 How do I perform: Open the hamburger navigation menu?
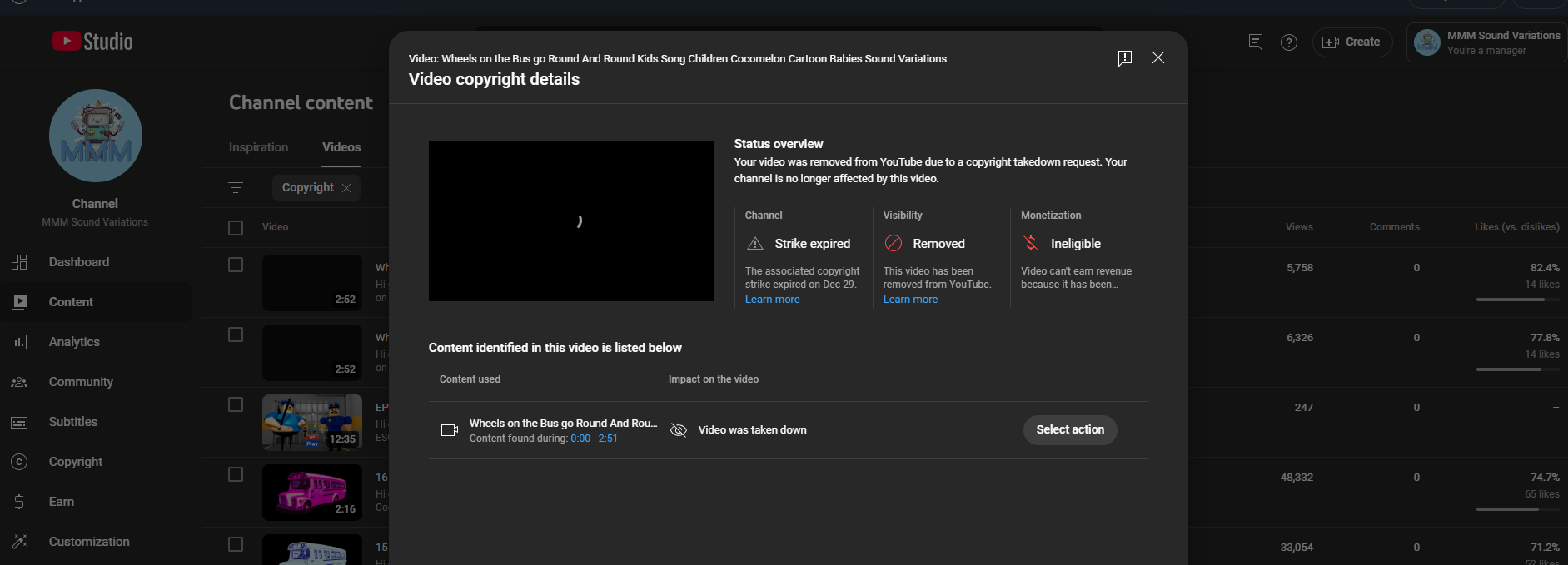pyautogui.click(x=21, y=42)
